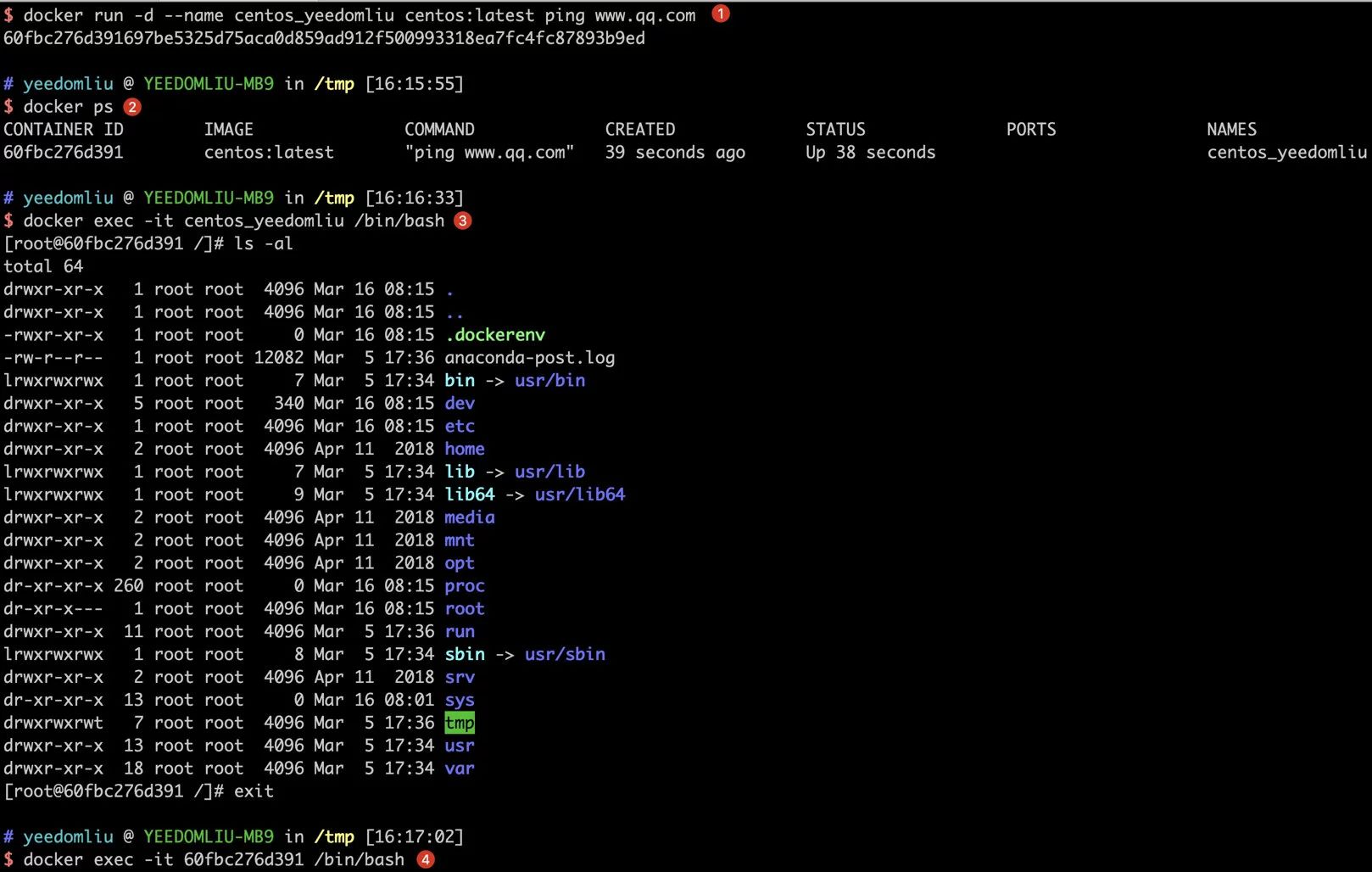Click the NAMES column header
The width and height of the screenshot is (1372, 872).
pos(1231,129)
